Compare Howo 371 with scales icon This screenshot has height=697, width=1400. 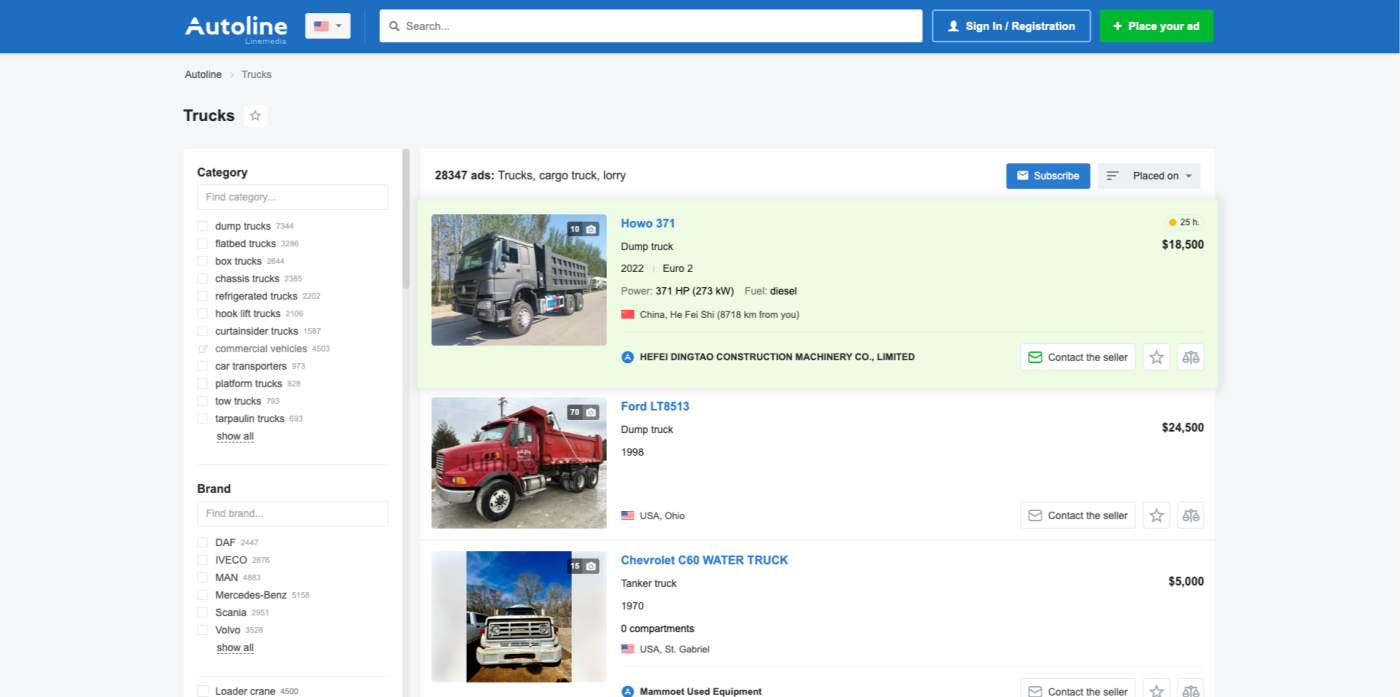1190,357
